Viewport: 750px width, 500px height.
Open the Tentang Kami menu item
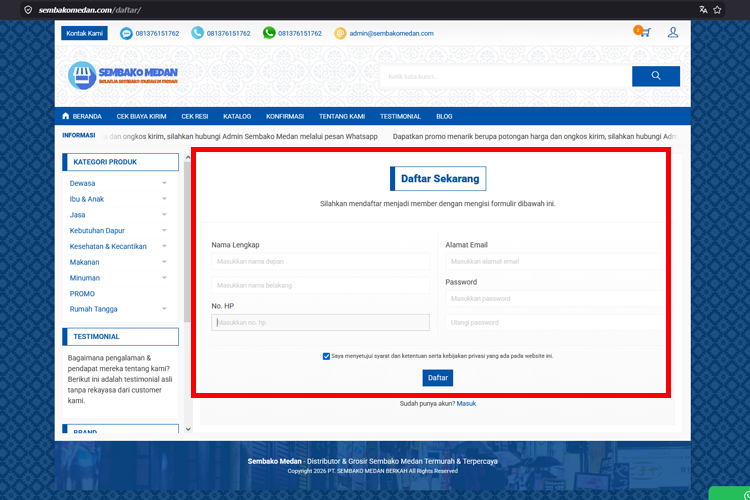pos(342,116)
